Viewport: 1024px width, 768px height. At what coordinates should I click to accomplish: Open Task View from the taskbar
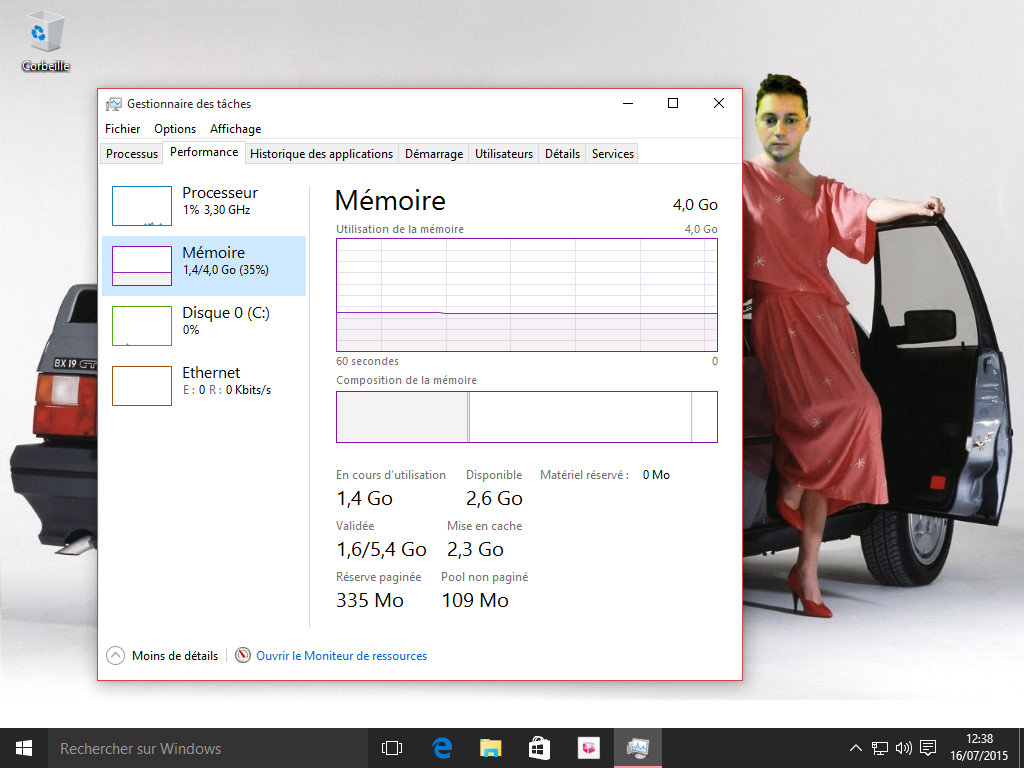point(392,748)
